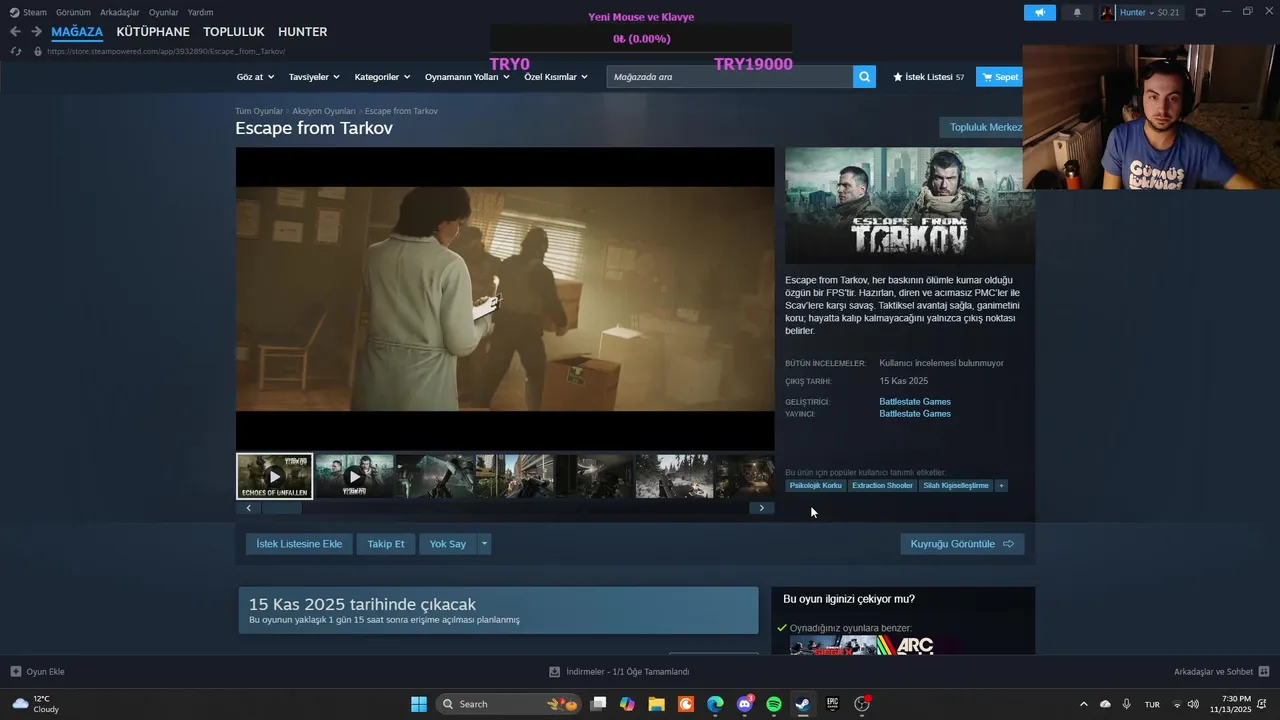Open the Görünüm menu

(x=73, y=12)
